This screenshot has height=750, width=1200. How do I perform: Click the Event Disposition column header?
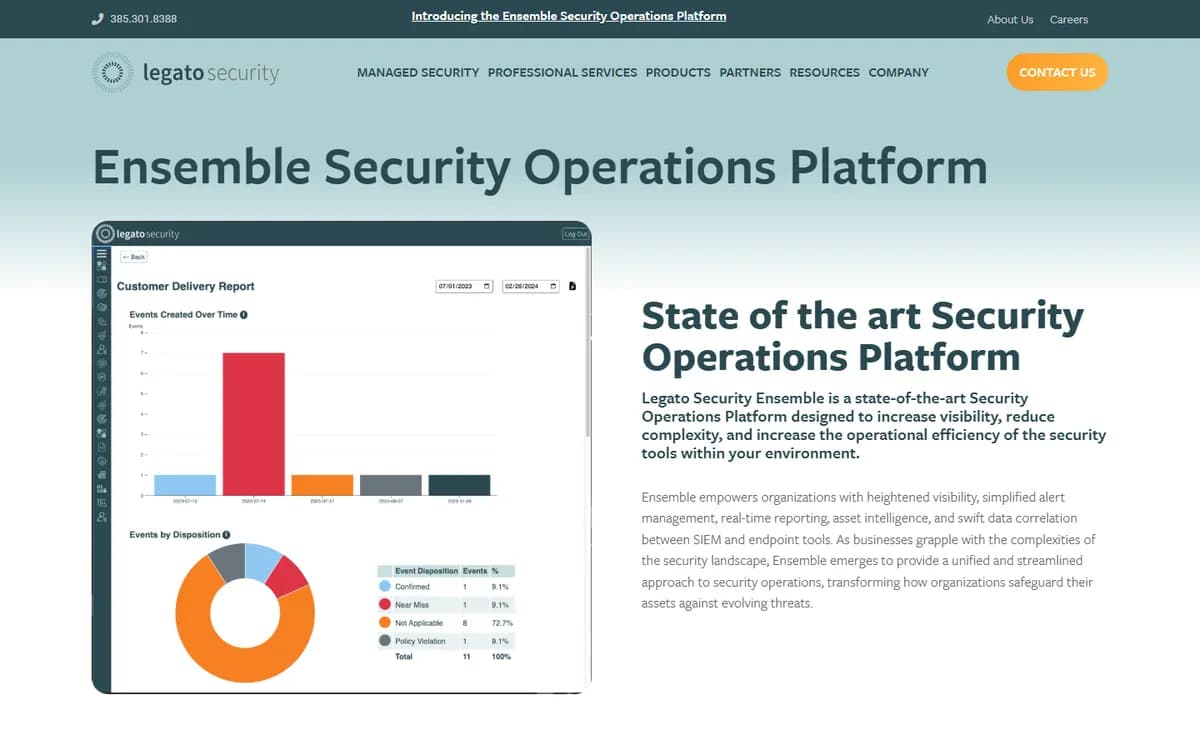[426, 570]
